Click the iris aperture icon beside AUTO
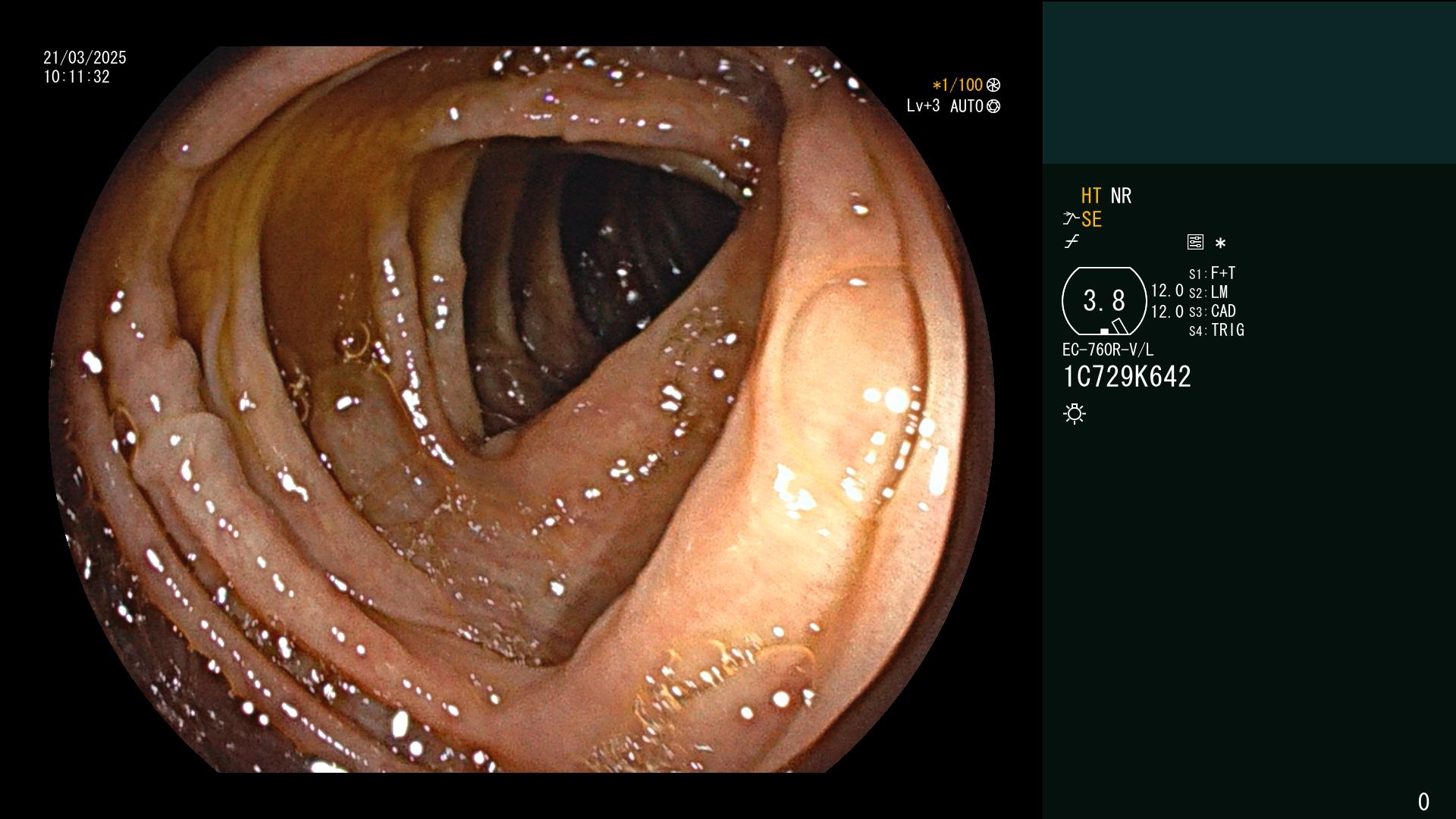This screenshot has width=1456, height=819. (x=993, y=106)
